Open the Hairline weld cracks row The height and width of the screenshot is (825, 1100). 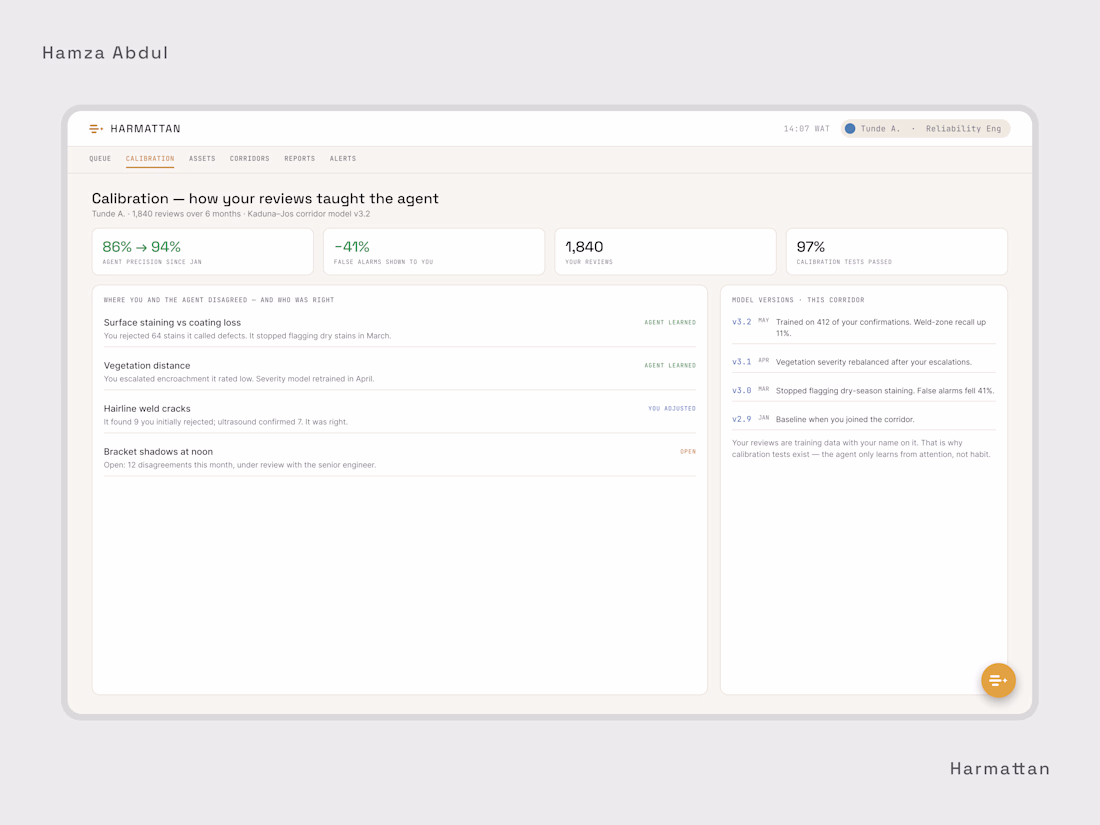(x=400, y=415)
